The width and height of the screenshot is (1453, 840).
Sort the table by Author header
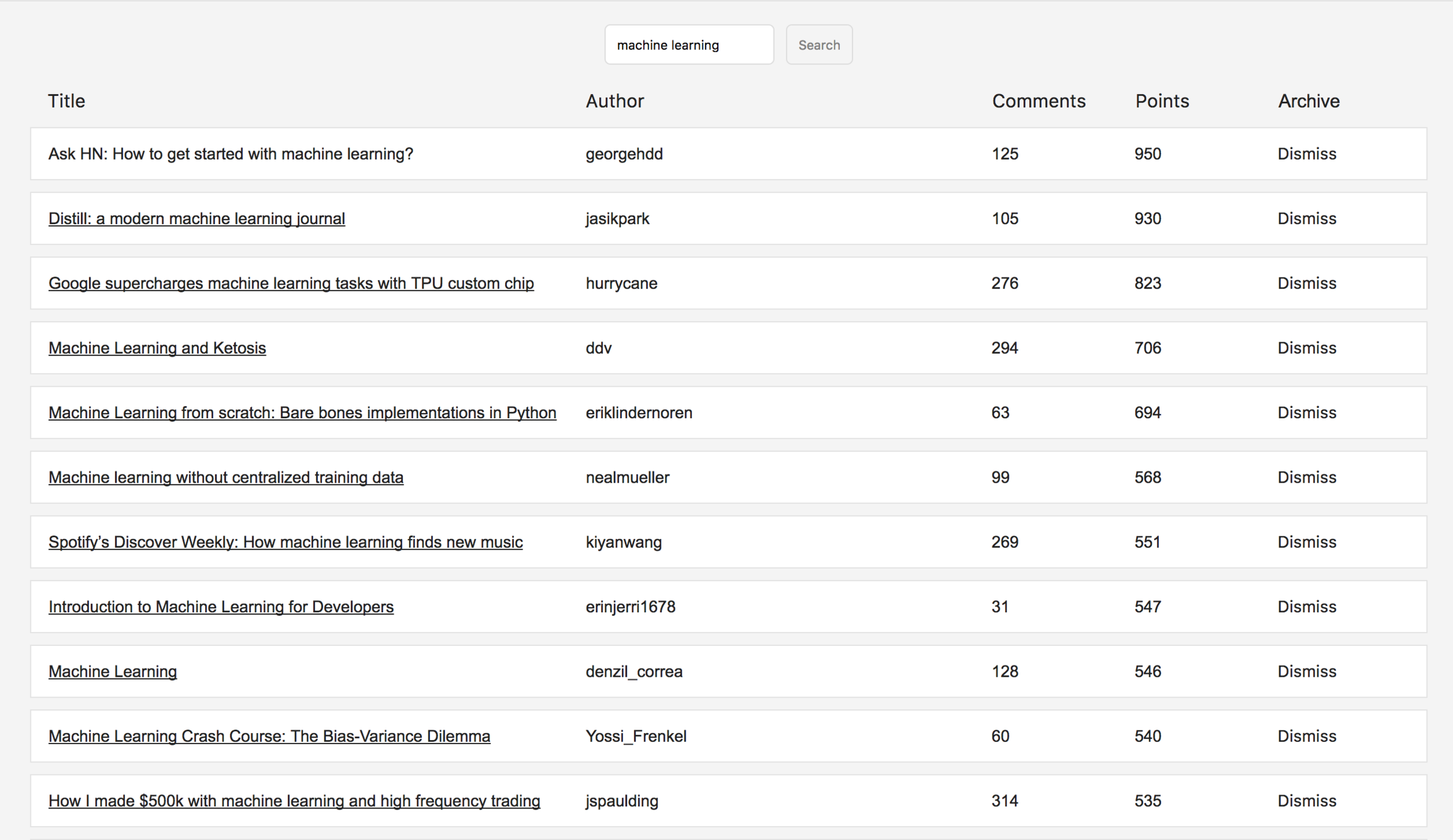coord(614,101)
